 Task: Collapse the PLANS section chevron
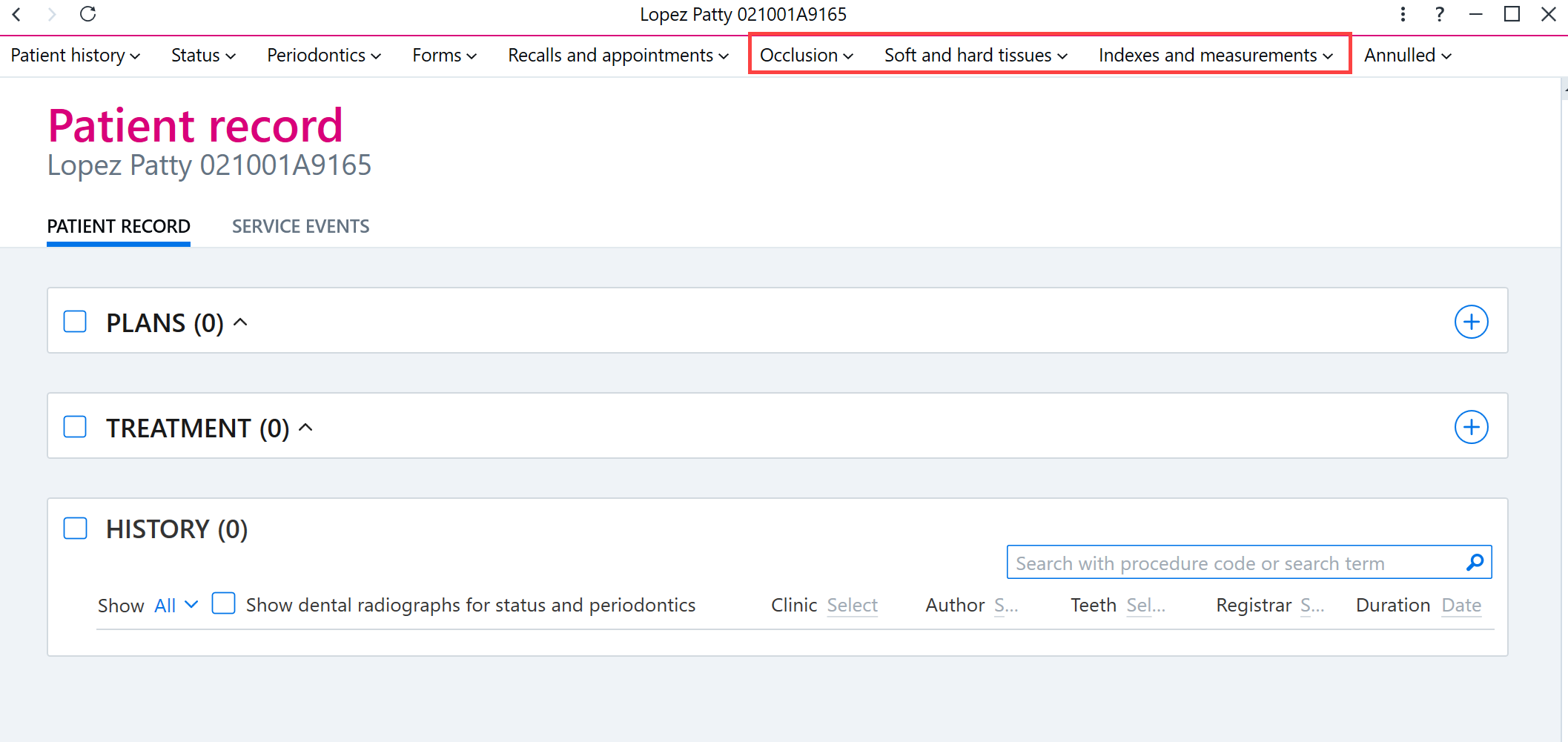coord(240,322)
